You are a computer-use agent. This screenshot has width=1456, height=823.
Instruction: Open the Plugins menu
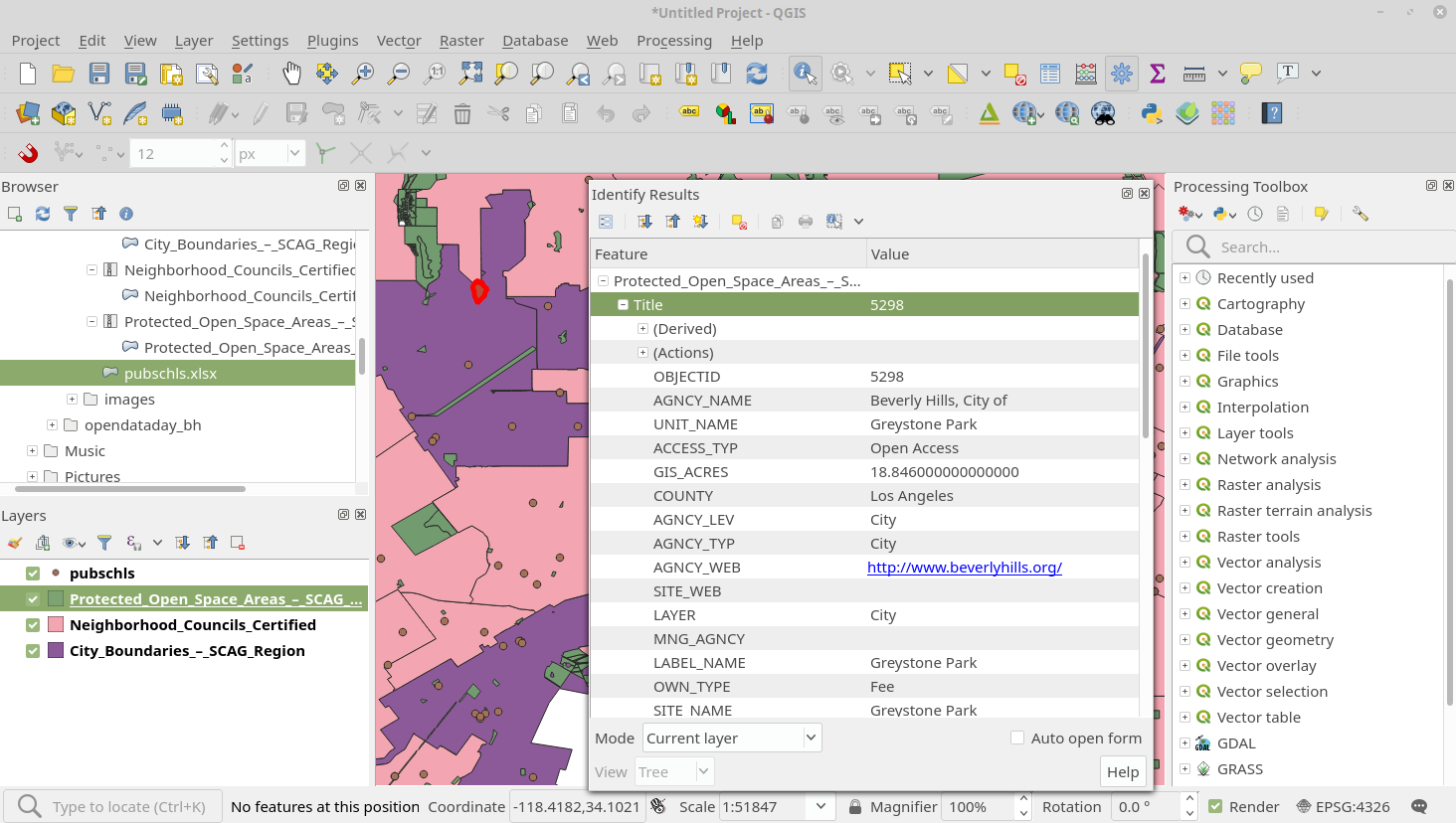click(332, 41)
